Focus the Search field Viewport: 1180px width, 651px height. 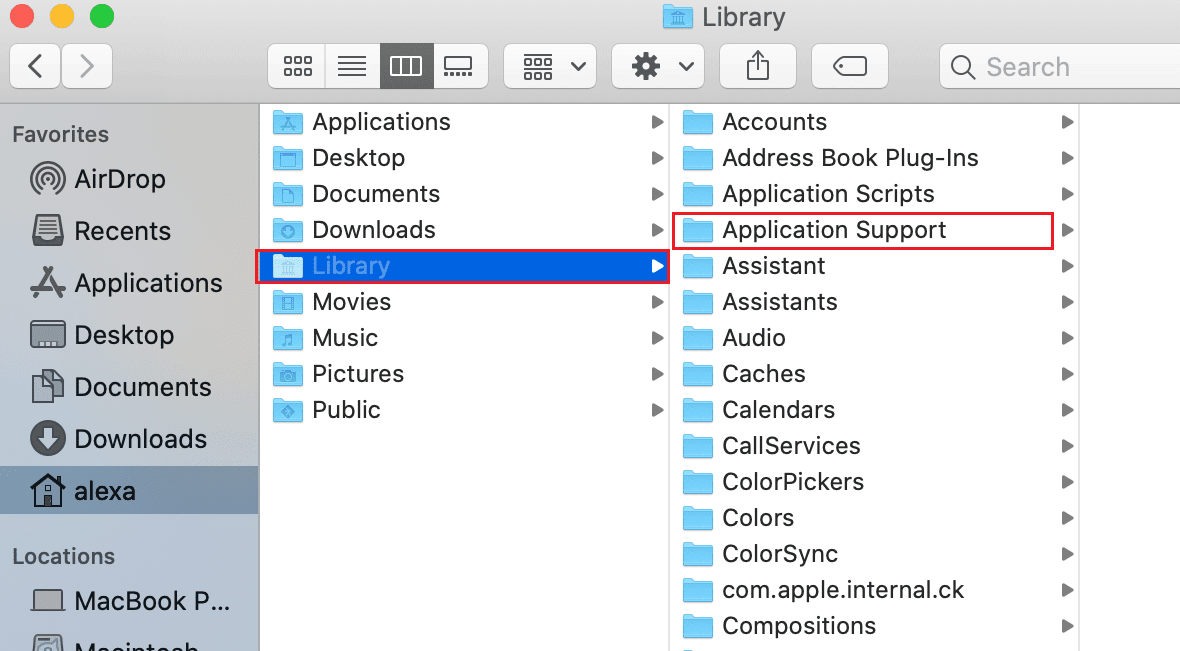tap(1060, 66)
